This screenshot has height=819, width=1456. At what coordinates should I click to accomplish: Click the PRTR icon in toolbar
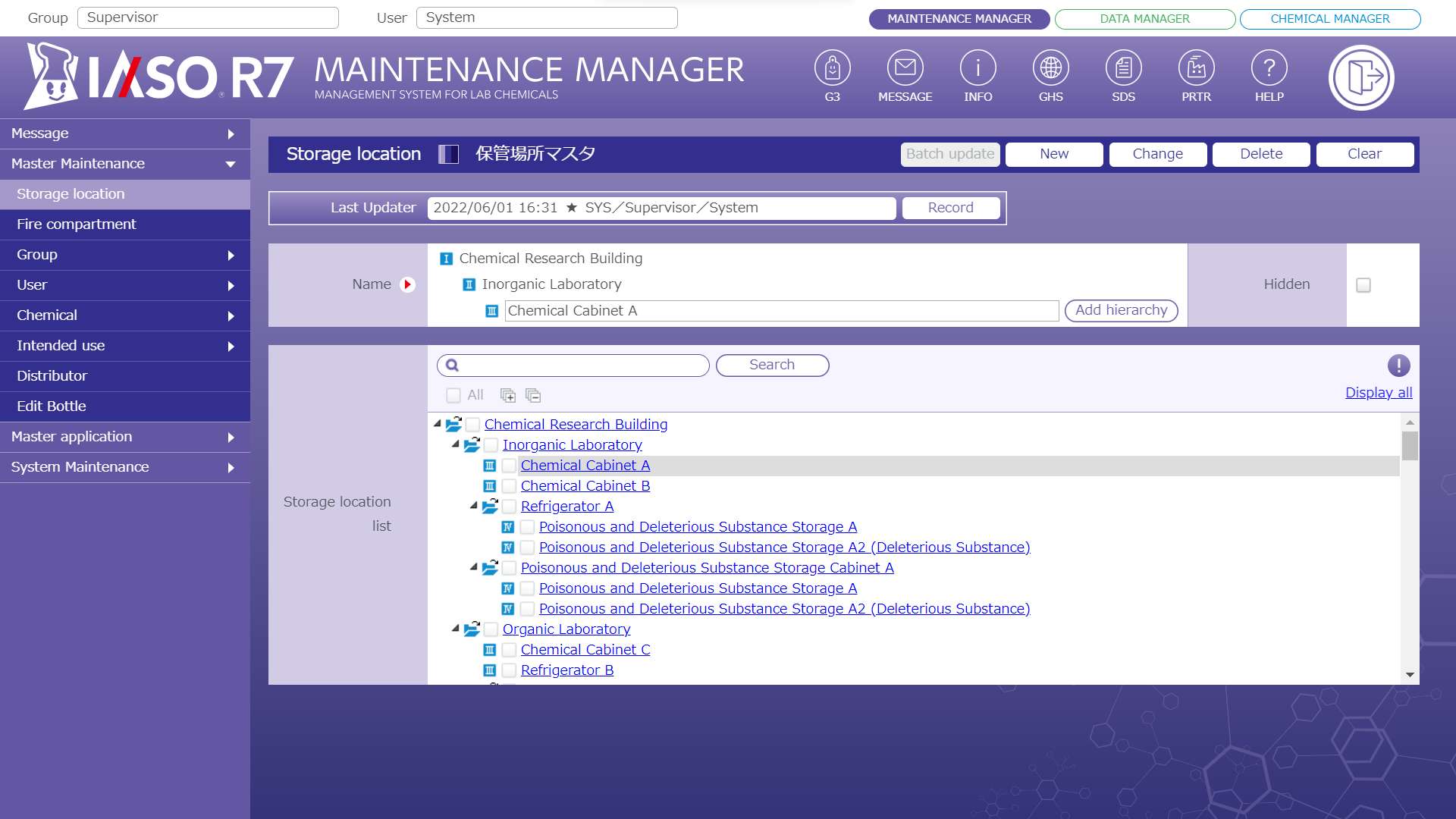[1196, 76]
